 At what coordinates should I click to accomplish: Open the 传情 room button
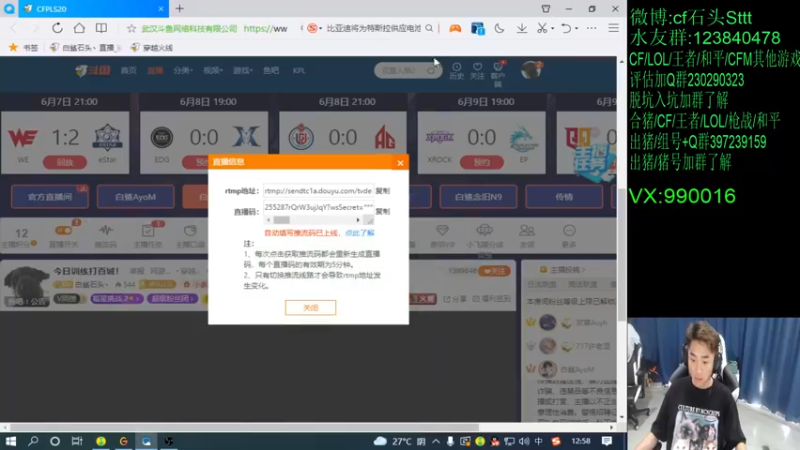click(x=564, y=197)
